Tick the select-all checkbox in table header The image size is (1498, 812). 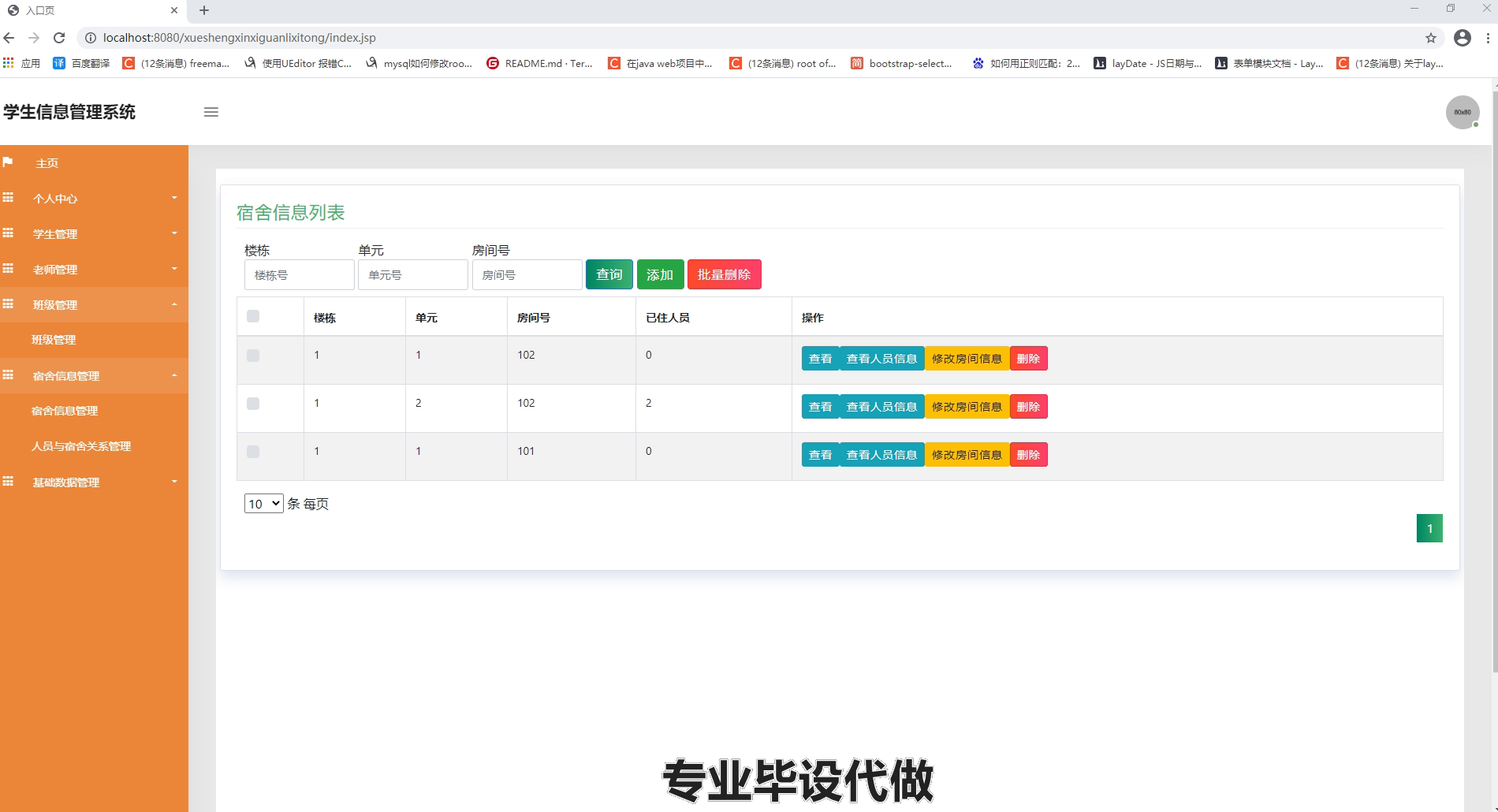[253, 316]
